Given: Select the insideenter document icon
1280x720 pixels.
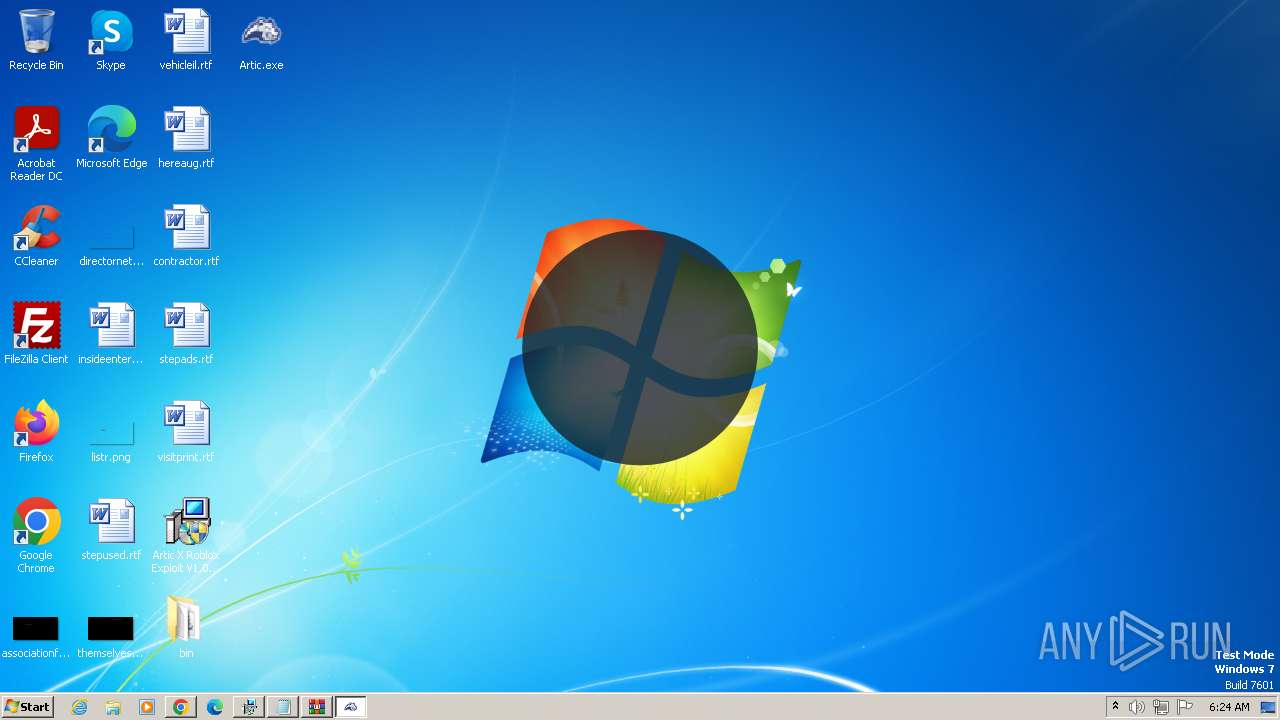Looking at the screenshot, I should [x=111, y=334].
